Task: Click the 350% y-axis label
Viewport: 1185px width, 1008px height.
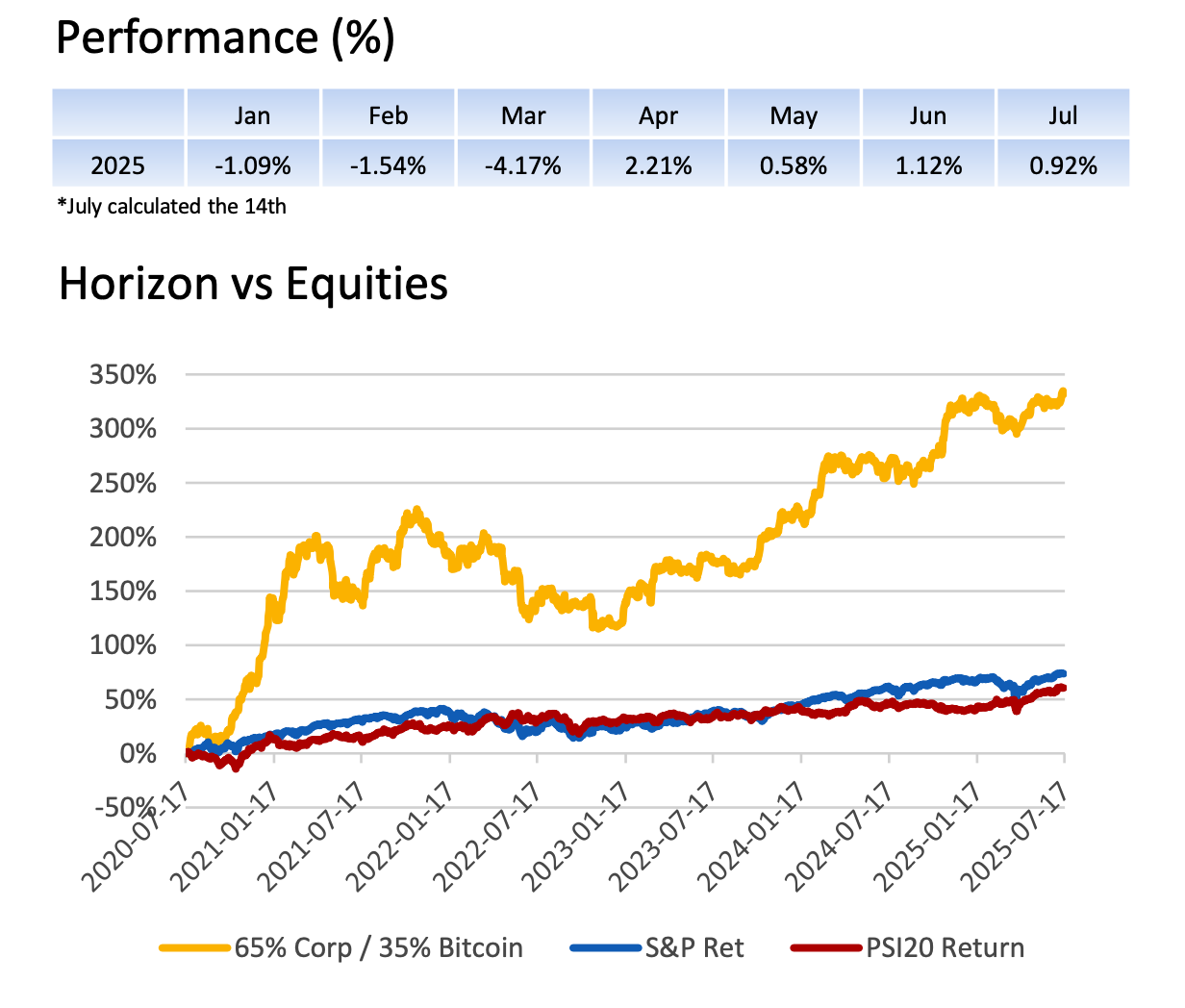Action: [123, 375]
